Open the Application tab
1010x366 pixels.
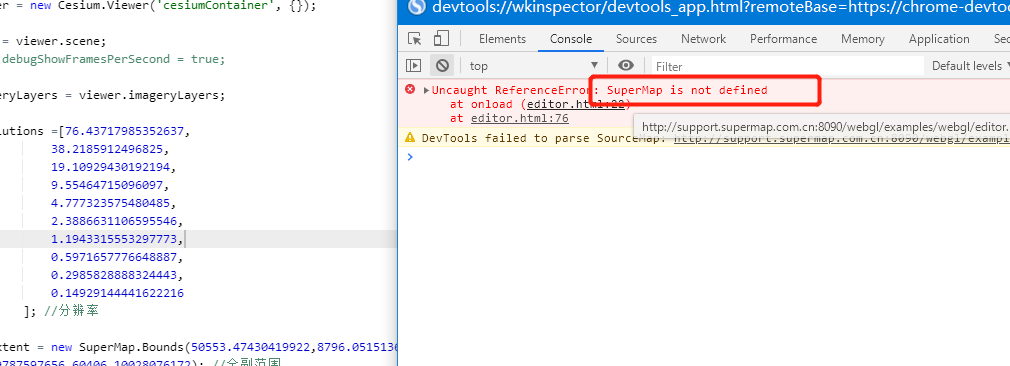coord(939,39)
